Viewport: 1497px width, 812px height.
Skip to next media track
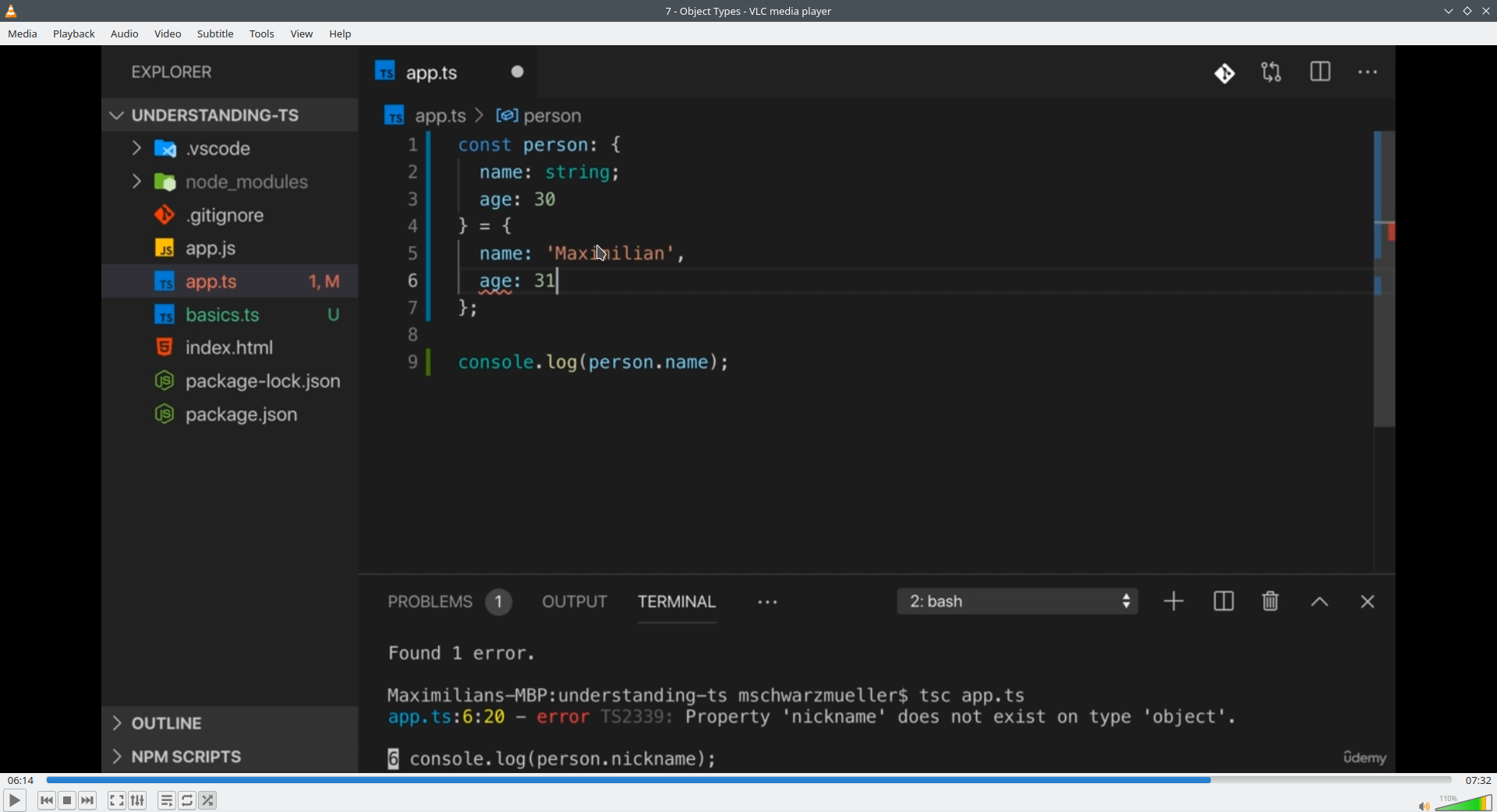pyautogui.click(x=88, y=800)
